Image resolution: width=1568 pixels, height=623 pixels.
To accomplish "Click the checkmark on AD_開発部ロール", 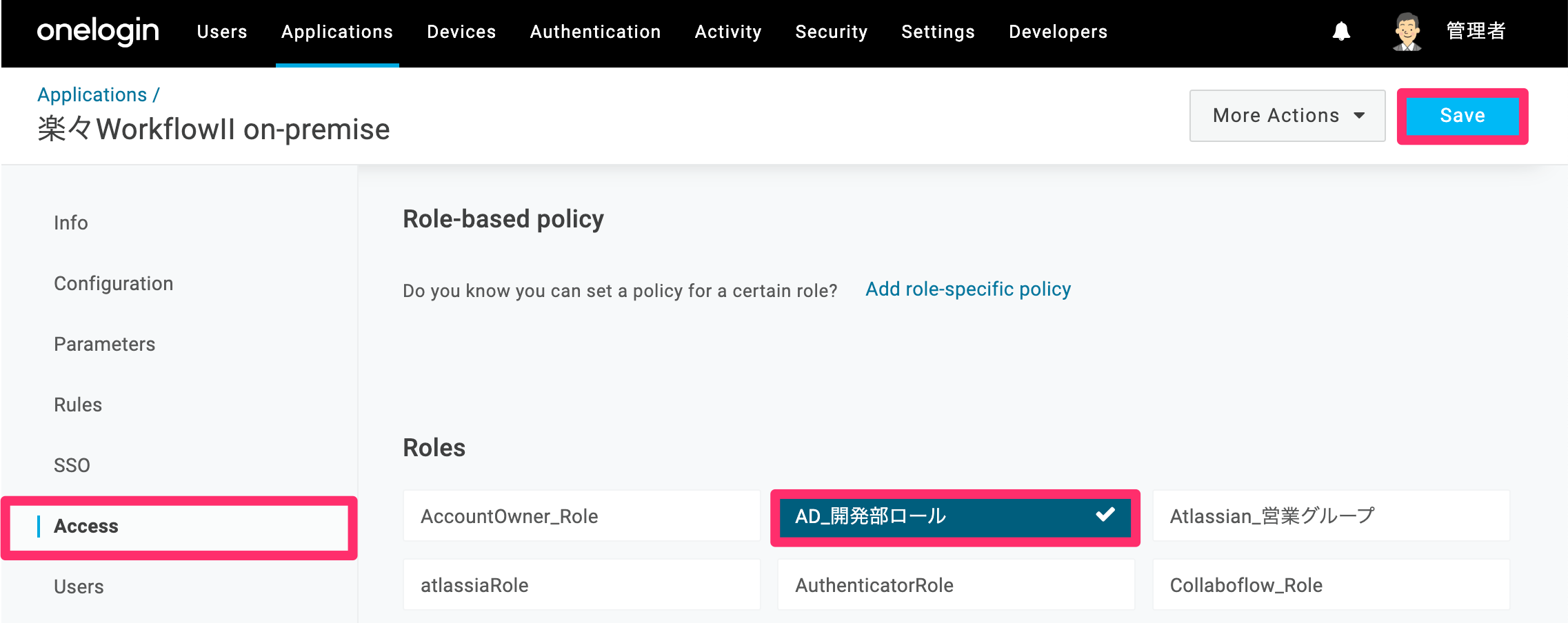I will point(1105,515).
